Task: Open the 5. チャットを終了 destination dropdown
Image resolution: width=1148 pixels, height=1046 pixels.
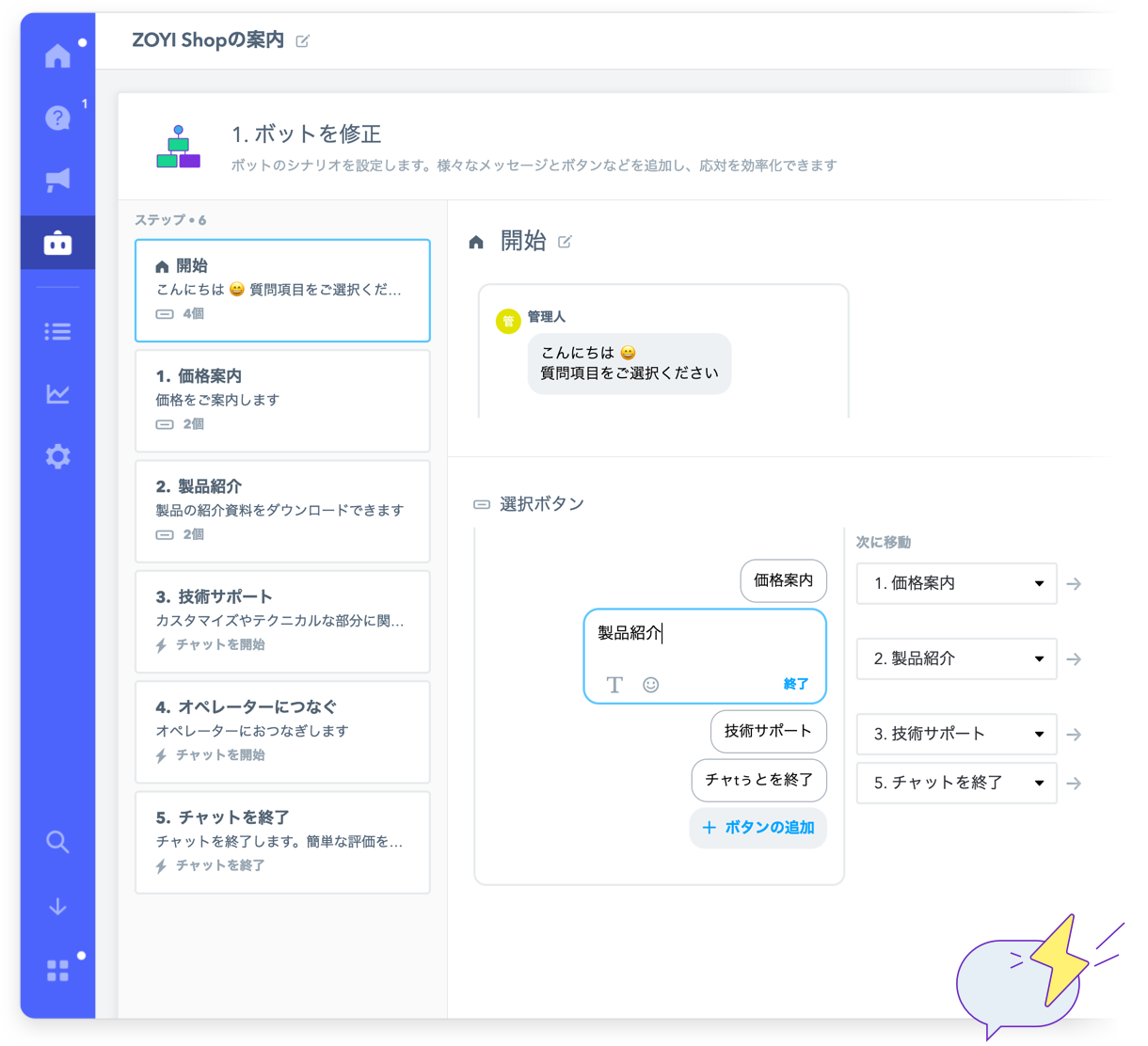Action: [956, 783]
